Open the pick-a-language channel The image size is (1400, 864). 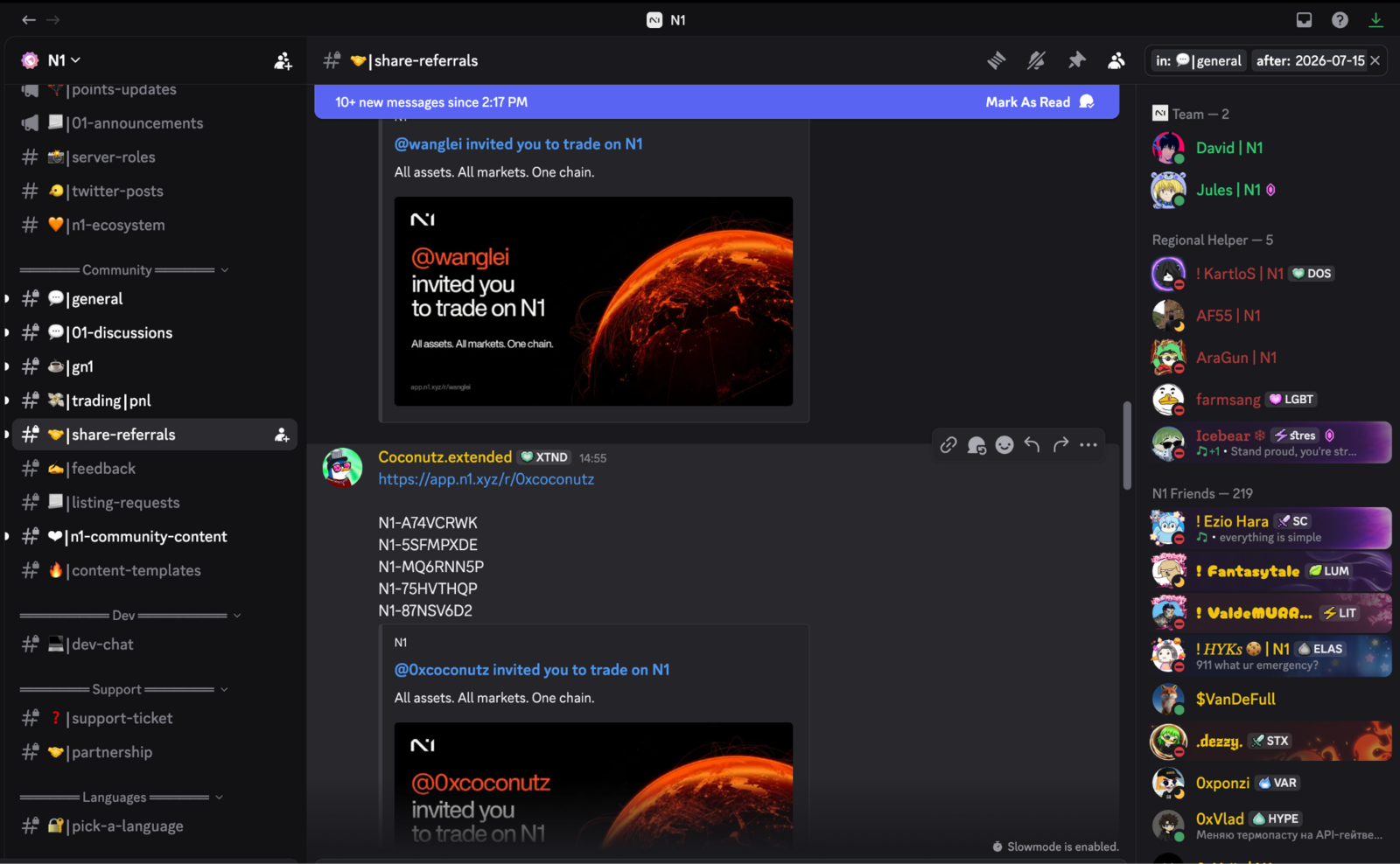click(x=155, y=826)
